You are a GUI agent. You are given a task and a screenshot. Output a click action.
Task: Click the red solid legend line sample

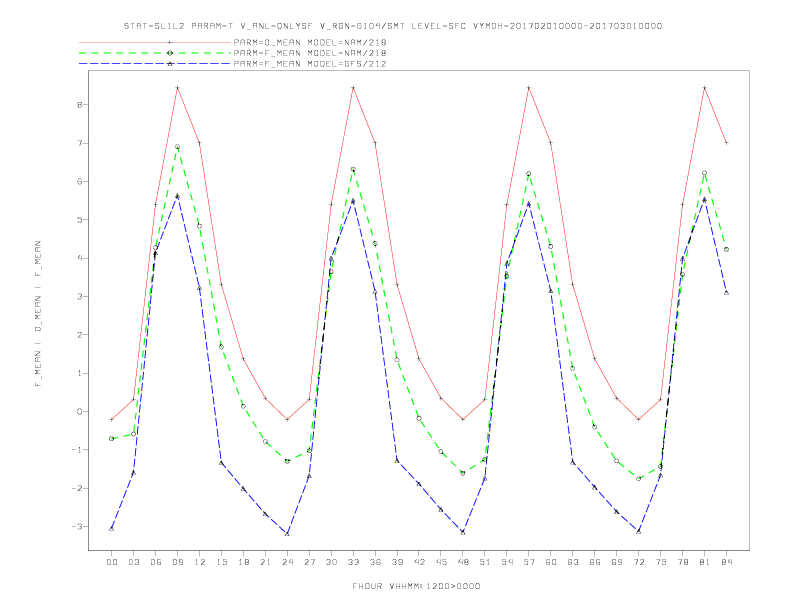(155, 42)
